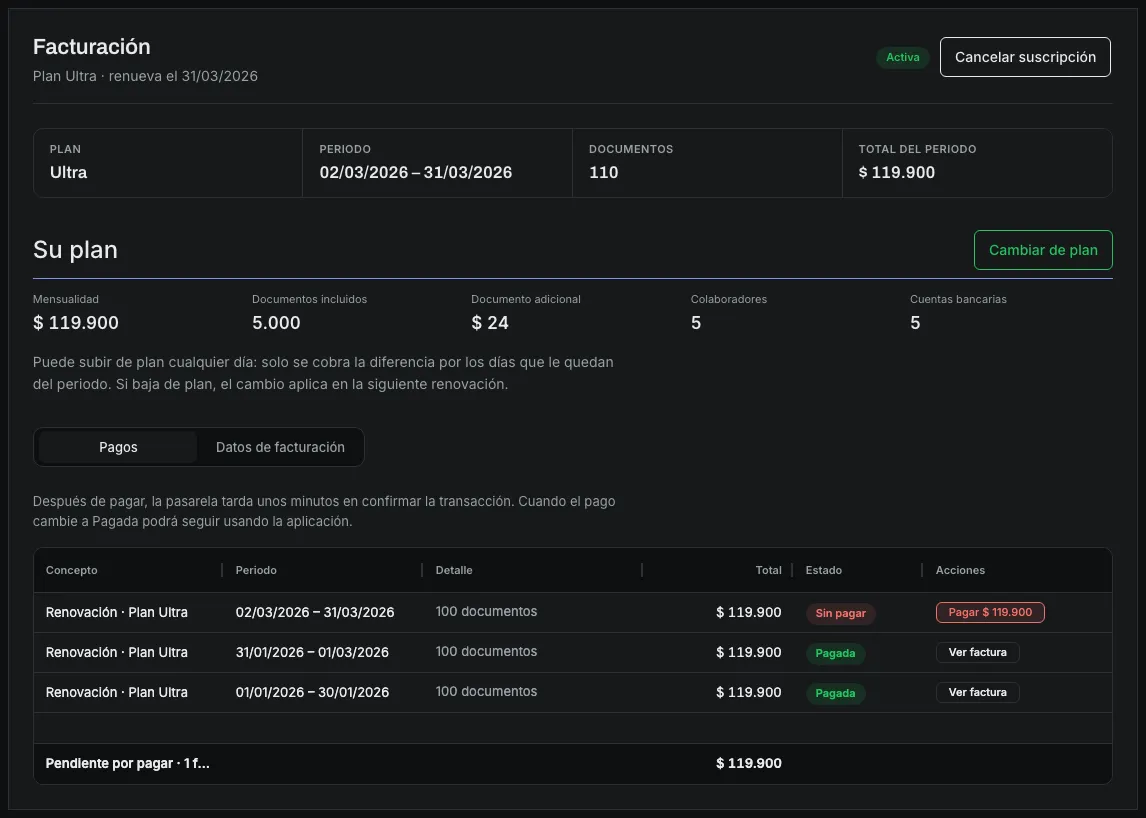Viewport: 1146px width, 818px height.
Task: Click the PERIODO card date range
Action: 416,173
